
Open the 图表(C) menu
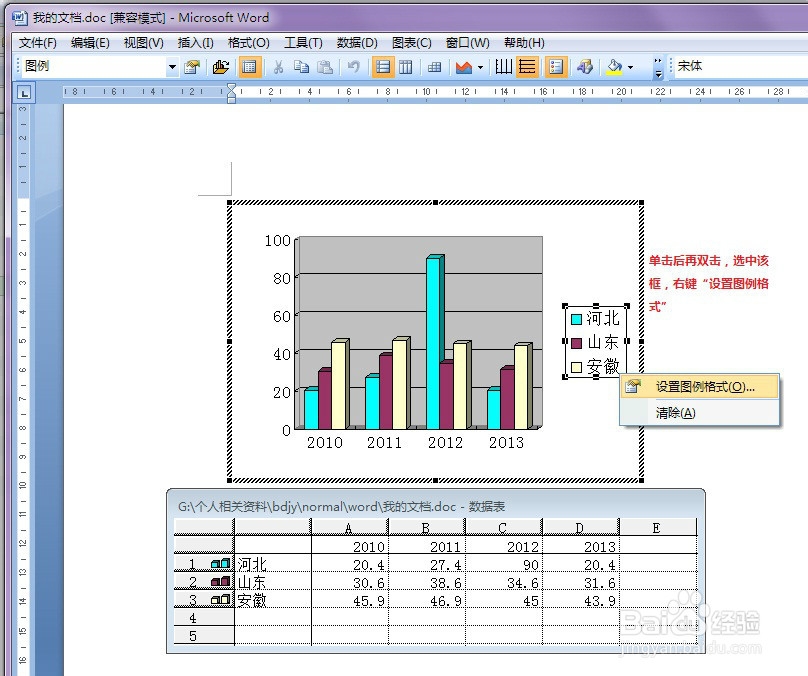(412, 43)
